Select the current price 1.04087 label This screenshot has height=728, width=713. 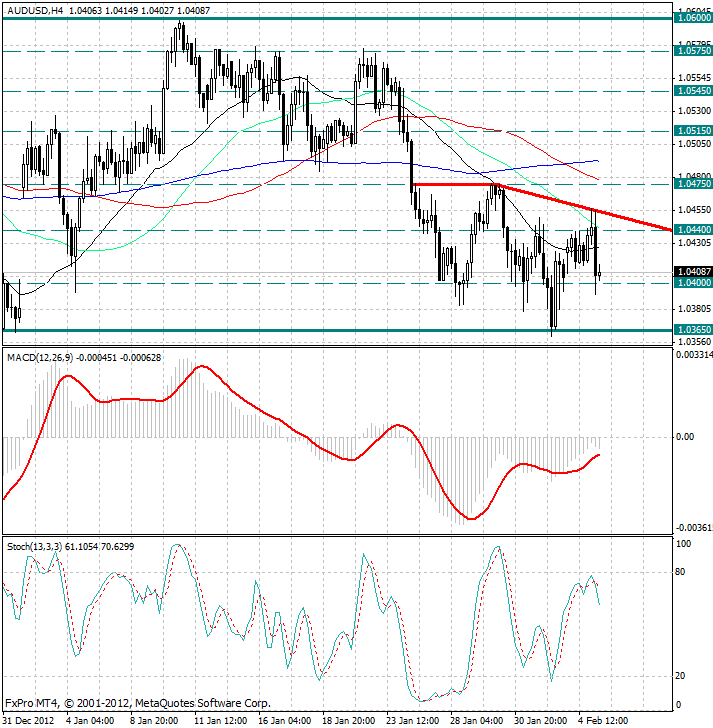point(693,271)
